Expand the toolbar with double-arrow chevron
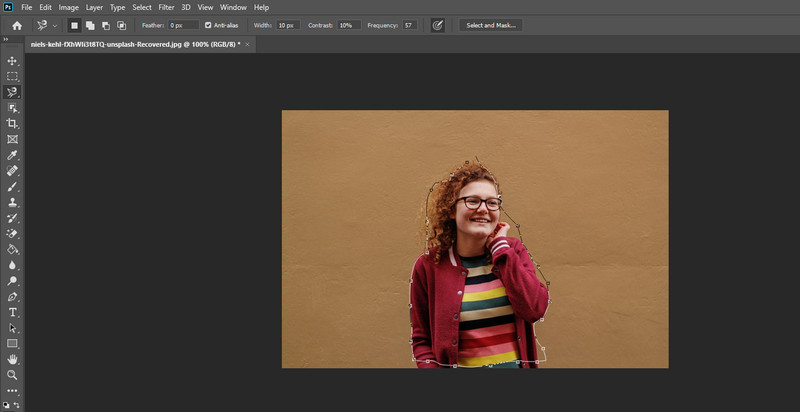 coord(6,40)
